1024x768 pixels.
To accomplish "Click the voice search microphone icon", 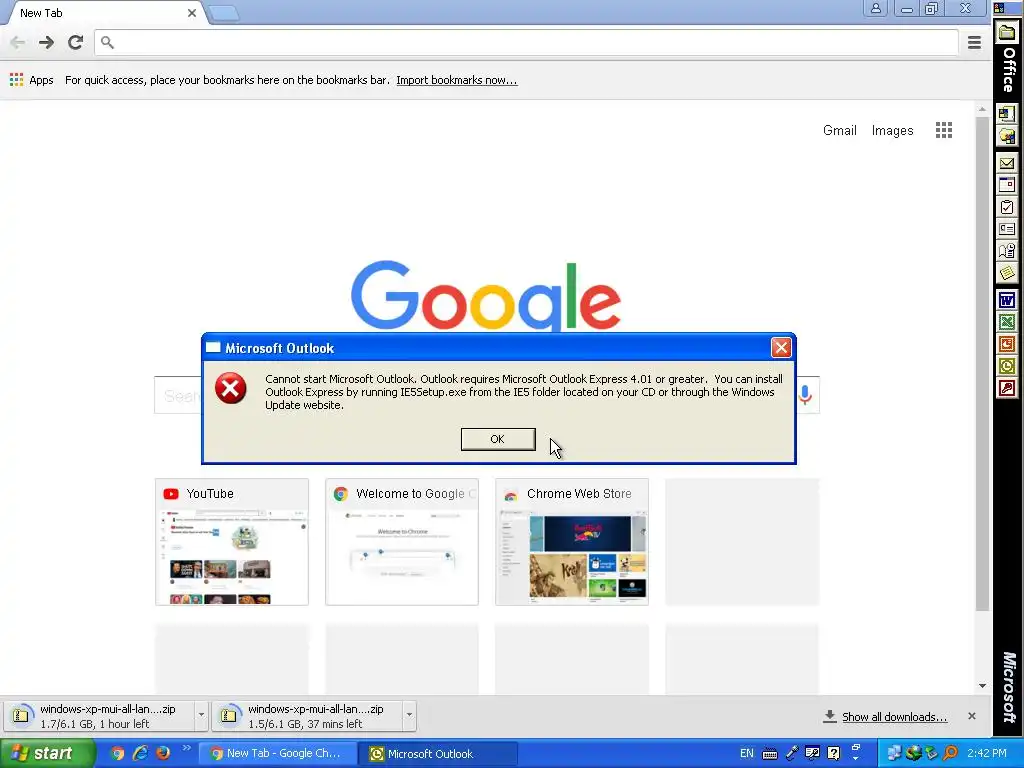I will point(805,394).
